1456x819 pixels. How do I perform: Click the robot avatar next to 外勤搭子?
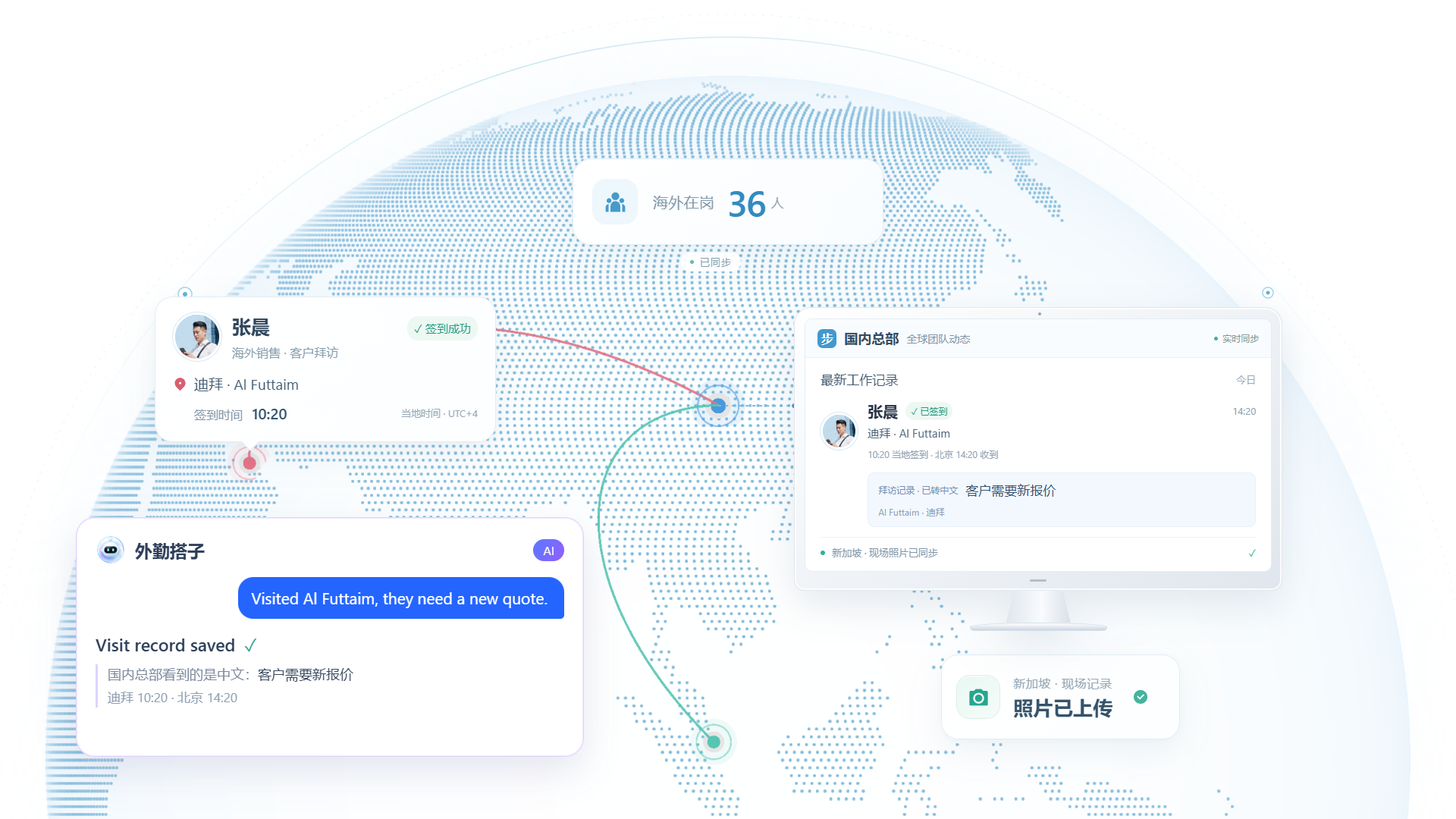pyautogui.click(x=111, y=551)
